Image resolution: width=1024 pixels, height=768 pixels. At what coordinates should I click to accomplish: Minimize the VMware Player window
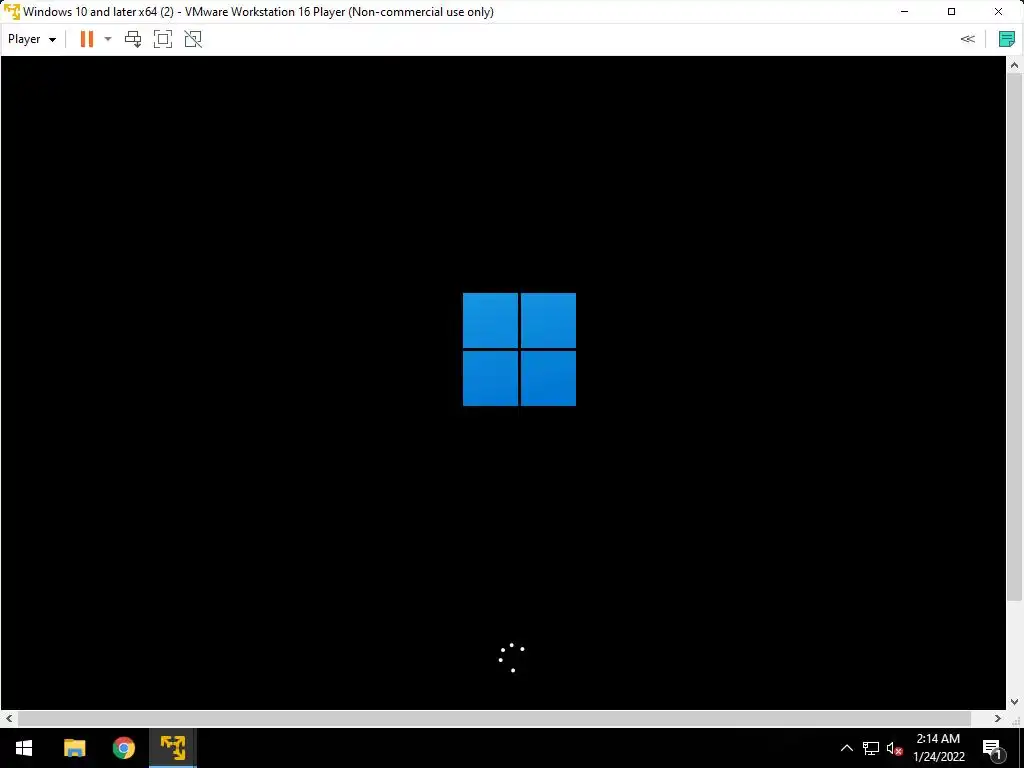click(904, 12)
